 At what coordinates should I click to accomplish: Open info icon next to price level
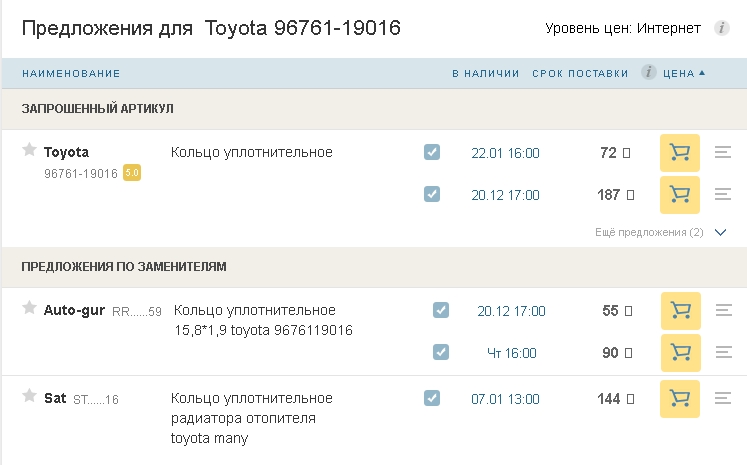point(721,28)
